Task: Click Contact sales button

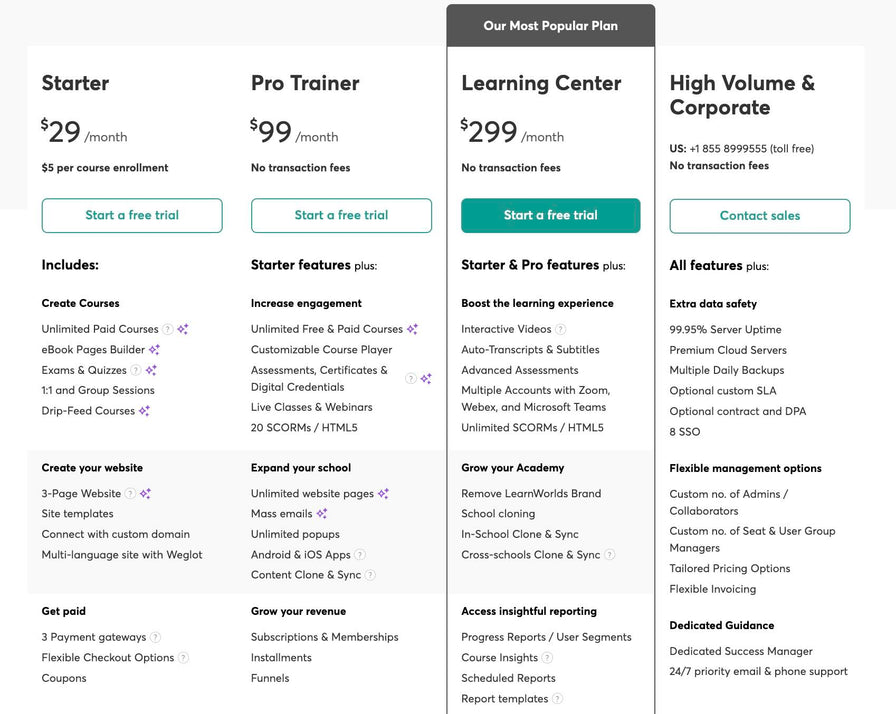Action: tap(759, 216)
